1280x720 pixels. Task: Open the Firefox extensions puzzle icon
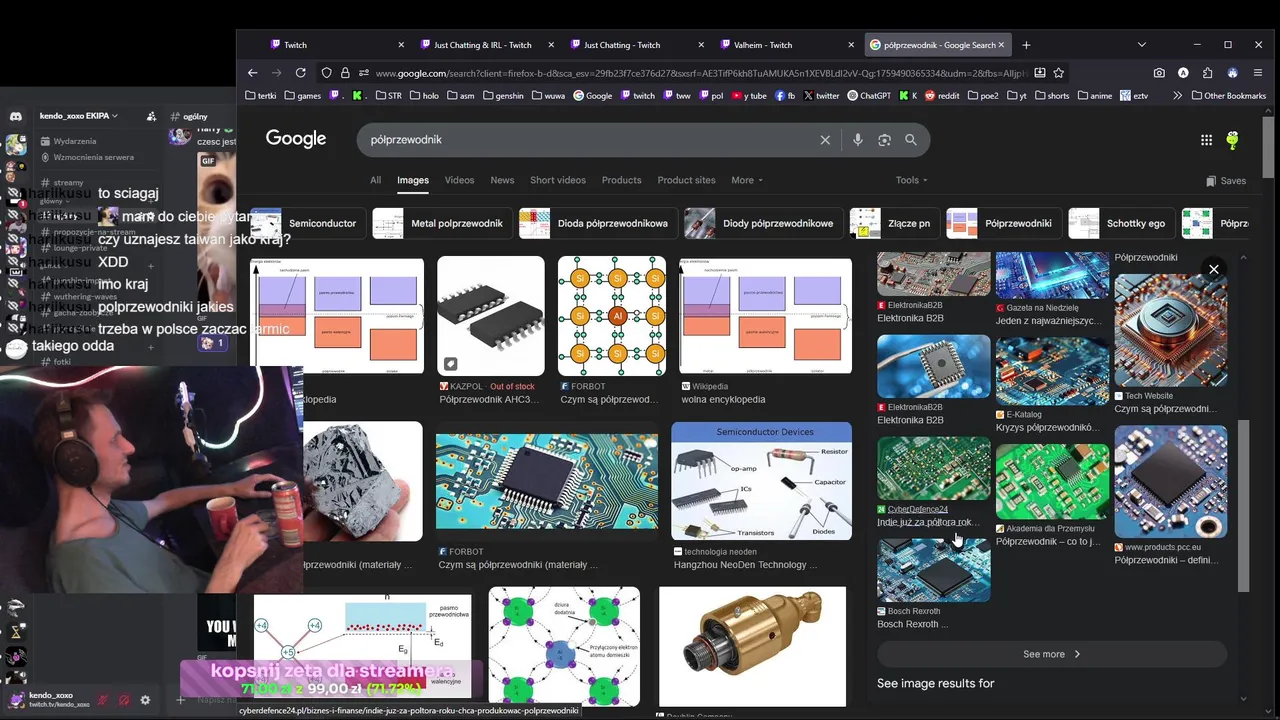click(x=1207, y=73)
